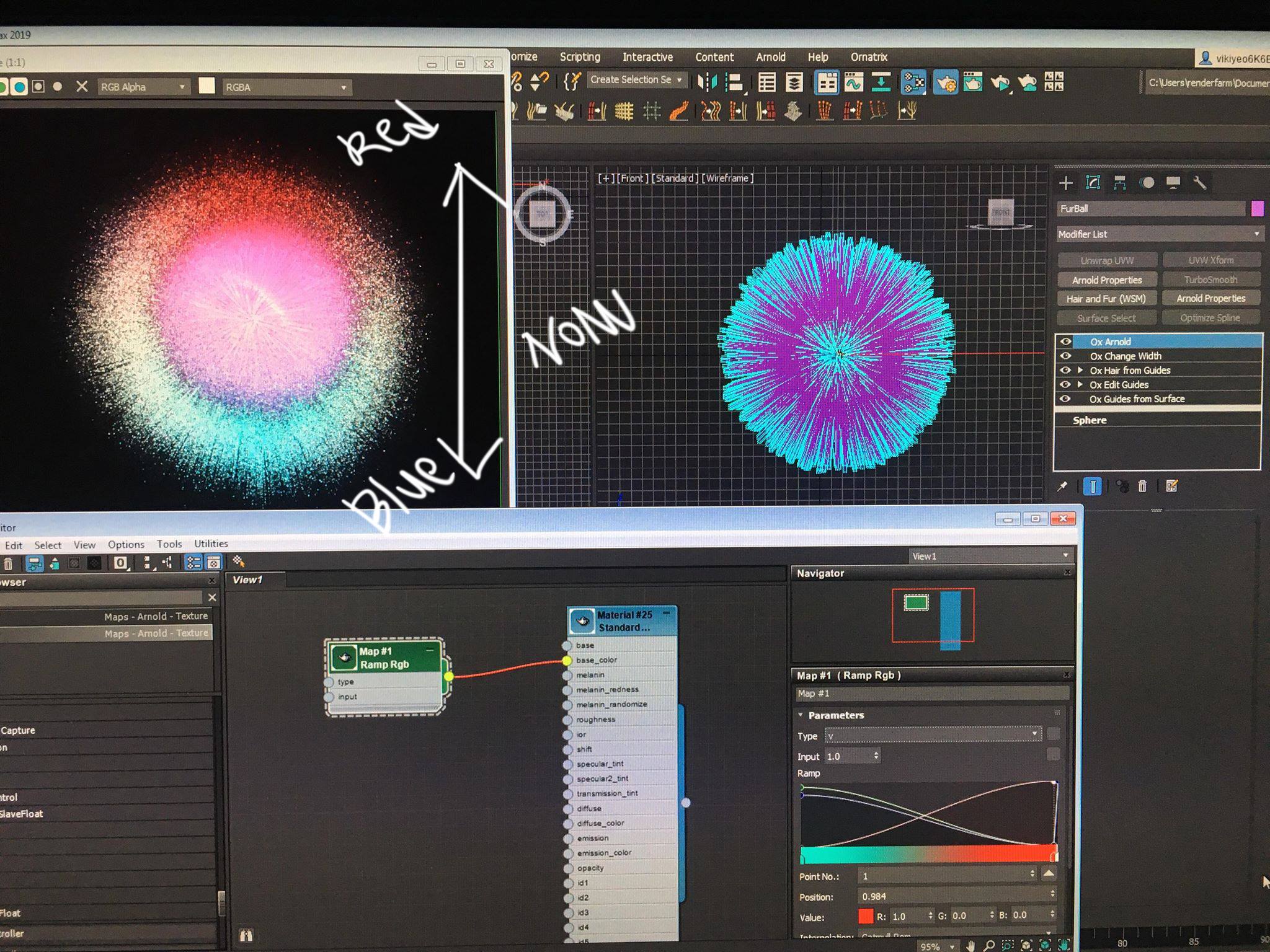Open the Modify panel icon

(1093, 183)
